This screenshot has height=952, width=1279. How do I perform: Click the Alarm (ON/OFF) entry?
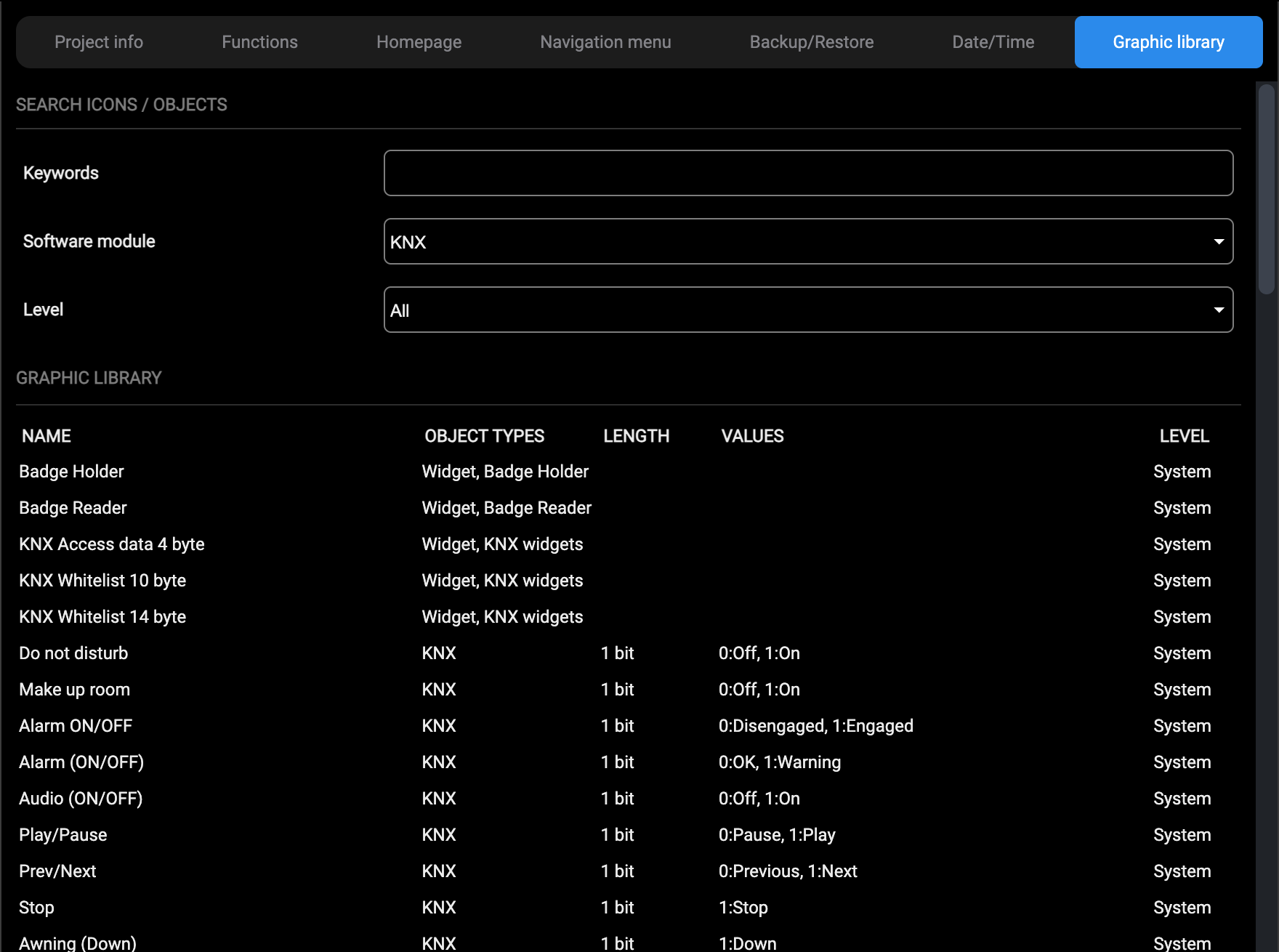point(81,762)
